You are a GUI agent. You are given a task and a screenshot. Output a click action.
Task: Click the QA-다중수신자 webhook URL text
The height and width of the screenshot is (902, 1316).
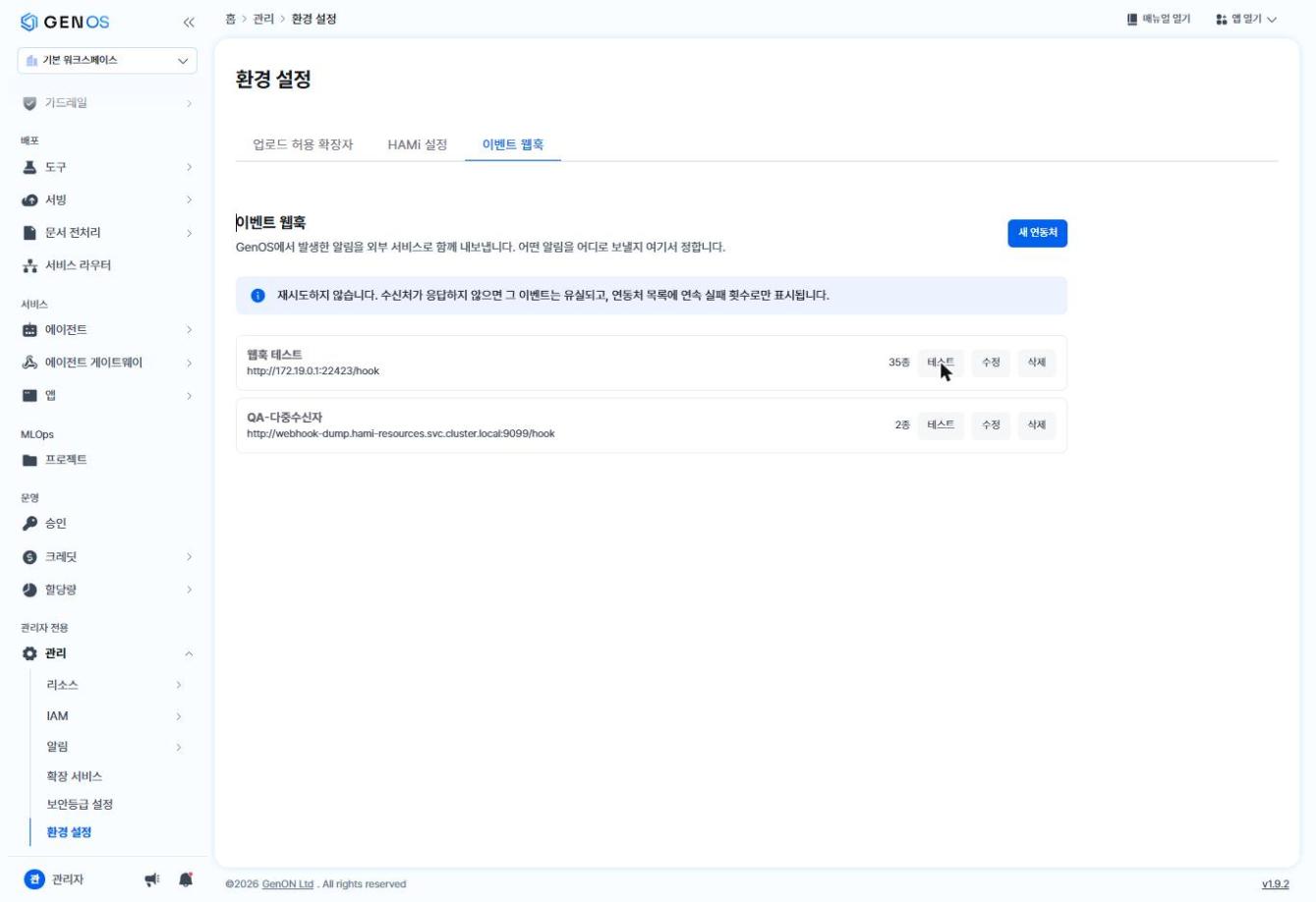[401, 433]
